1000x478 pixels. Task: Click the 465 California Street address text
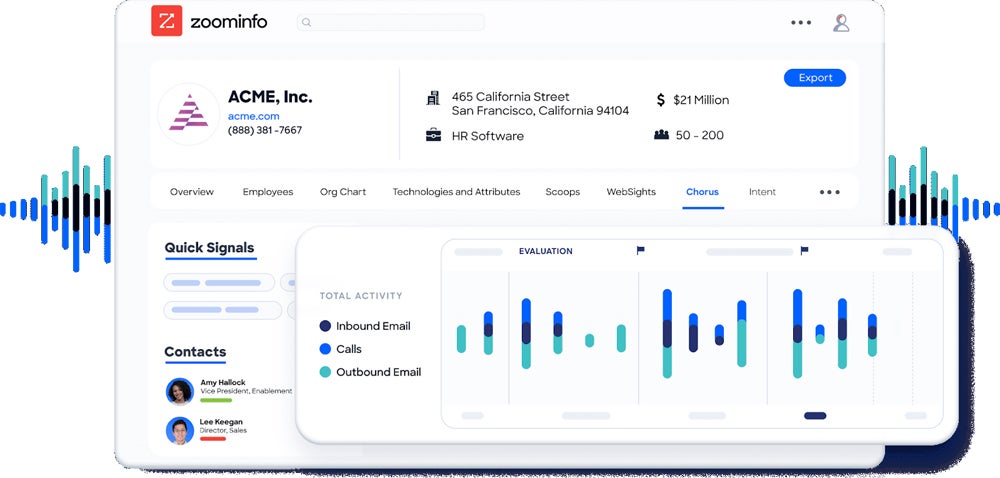tap(510, 97)
